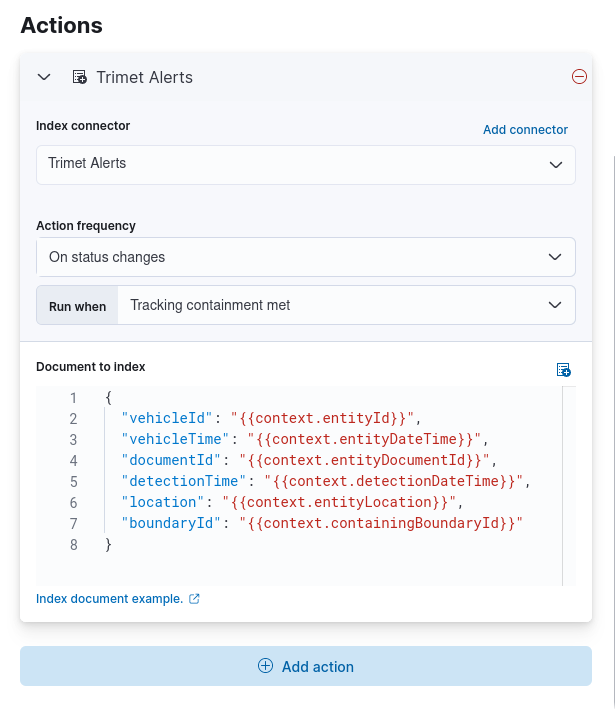Click the Add variable icon above editor

click(564, 370)
